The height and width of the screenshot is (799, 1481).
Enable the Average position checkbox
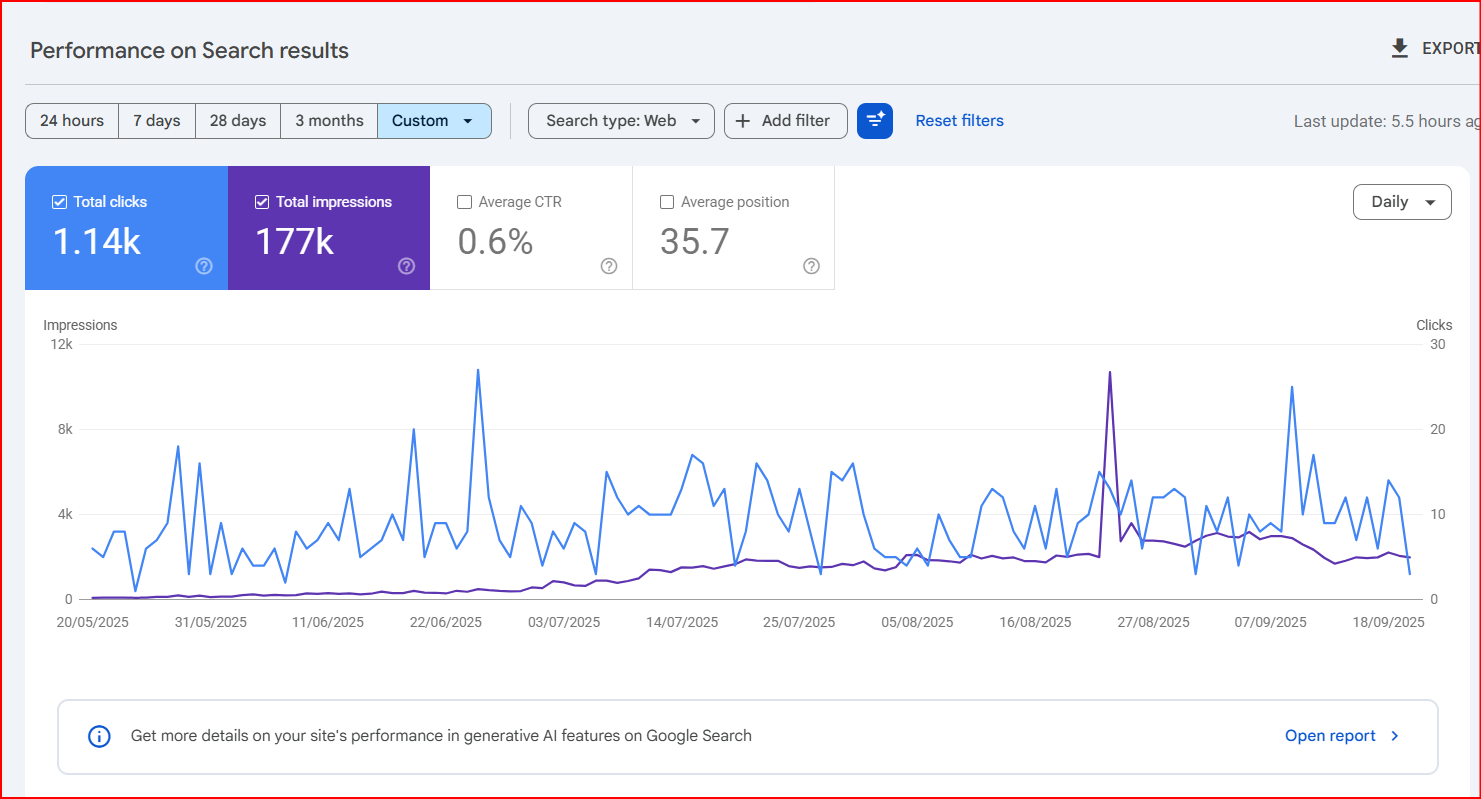pyautogui.click(x=667, y=202)
